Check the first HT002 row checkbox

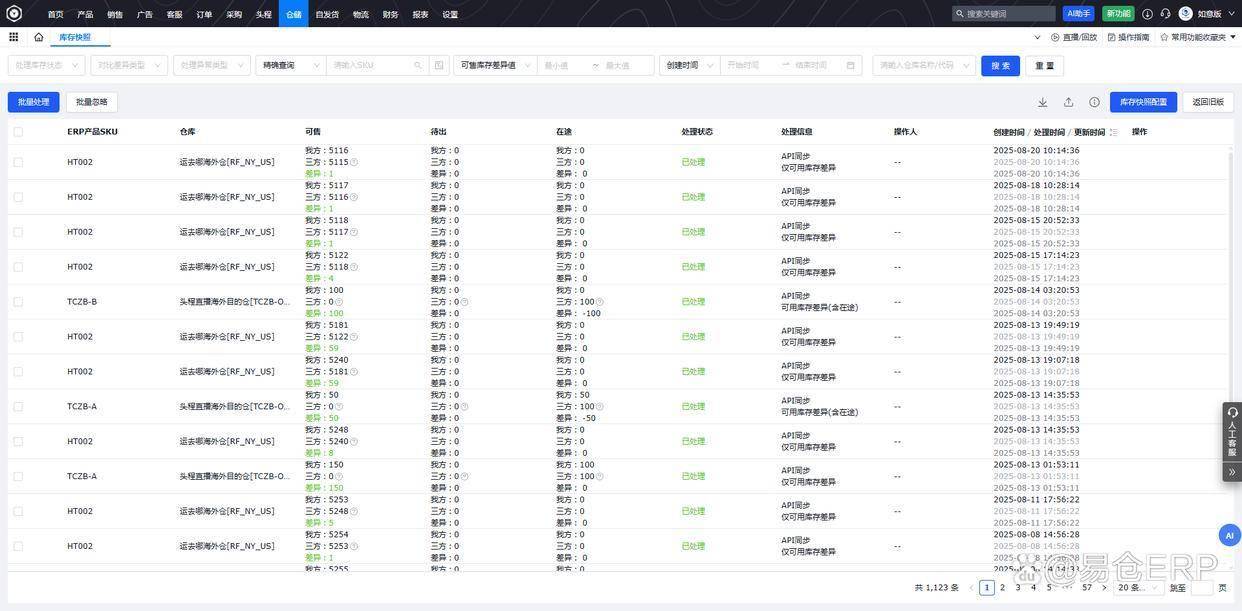pos(18,162)
